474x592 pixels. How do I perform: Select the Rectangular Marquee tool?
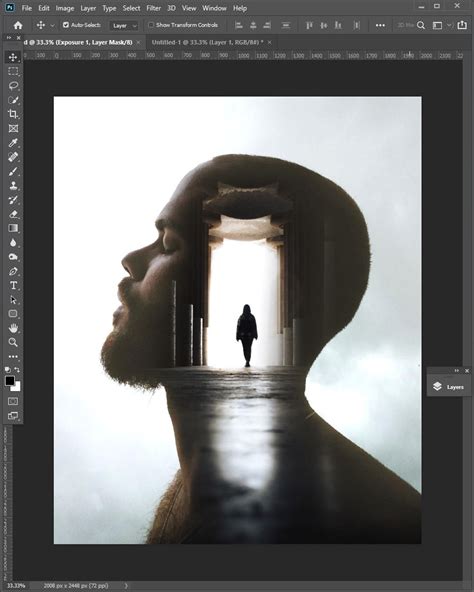[x=13, y=71]
